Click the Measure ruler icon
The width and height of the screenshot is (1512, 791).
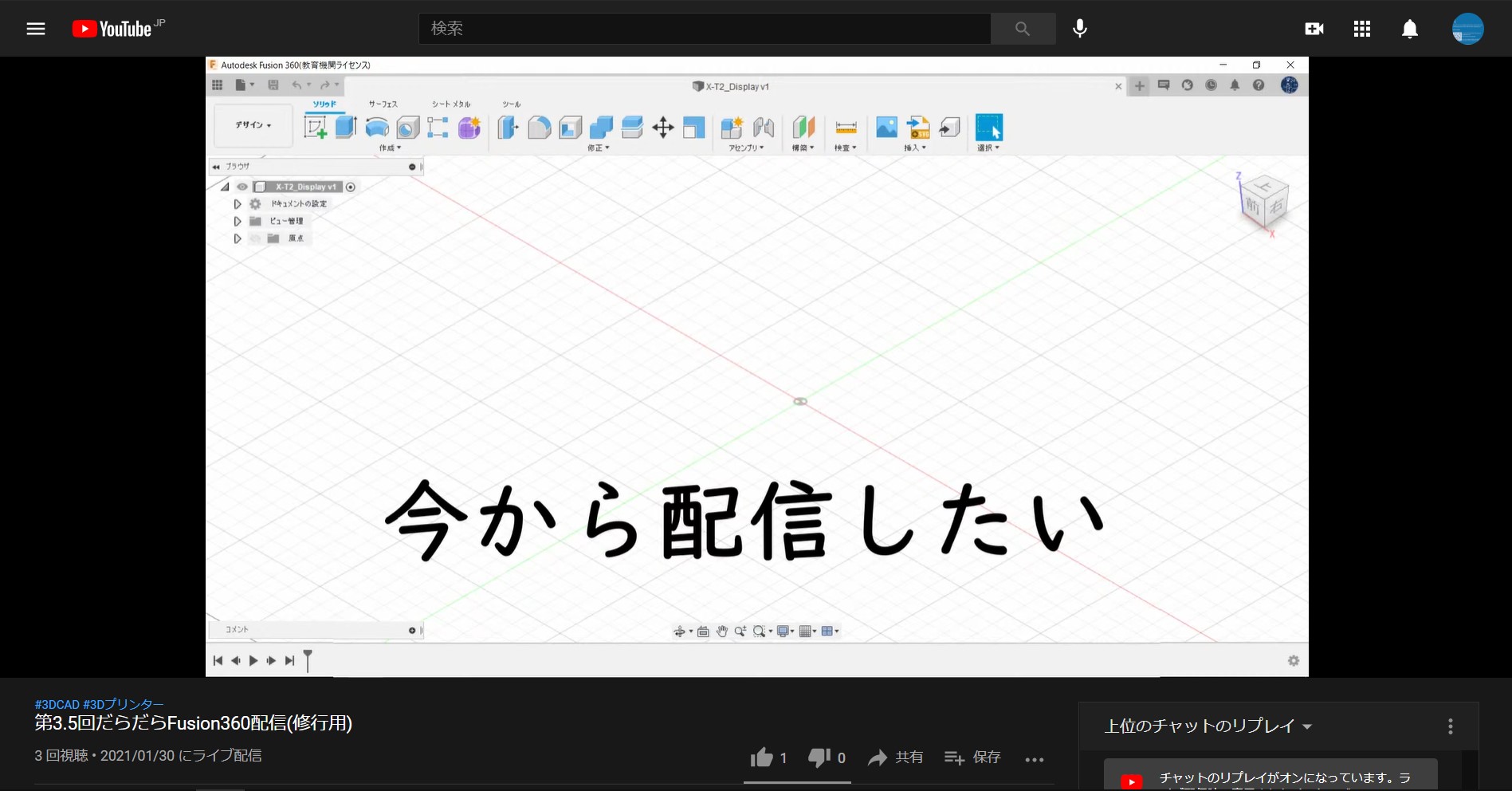tap(846, 128)
